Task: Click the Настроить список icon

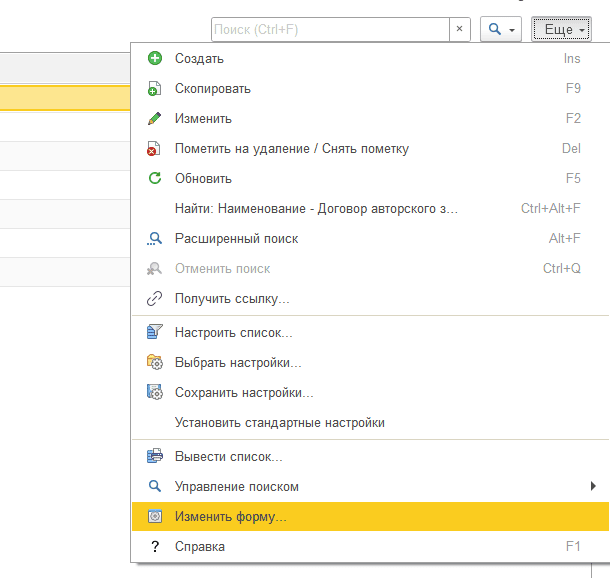Action: tap(154, 333)
